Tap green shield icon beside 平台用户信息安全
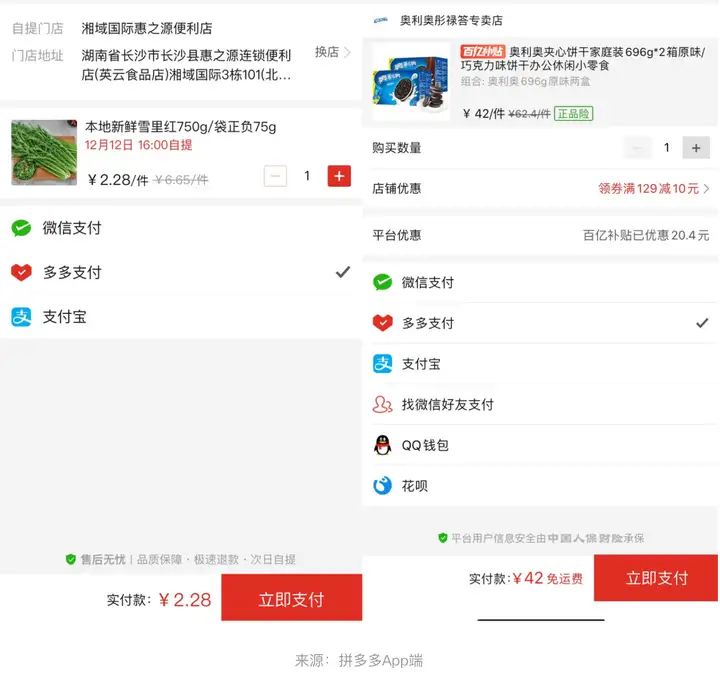Screen dimensions: 720x680 pos(443,538)
